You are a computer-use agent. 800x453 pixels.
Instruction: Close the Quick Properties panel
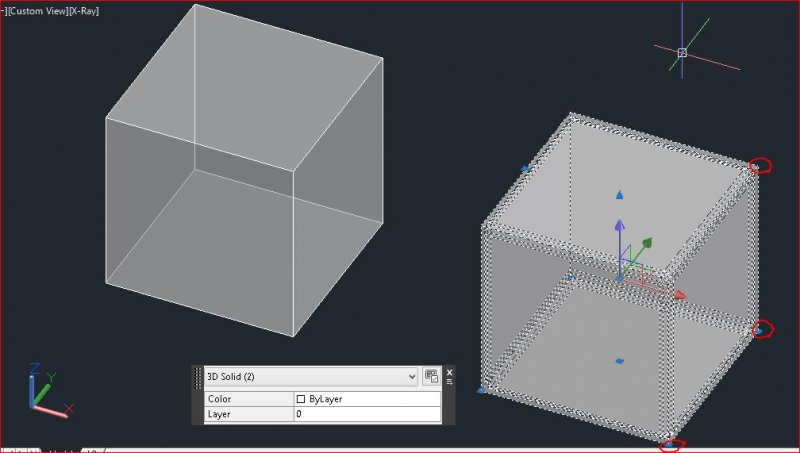click(x=449, y=372)
